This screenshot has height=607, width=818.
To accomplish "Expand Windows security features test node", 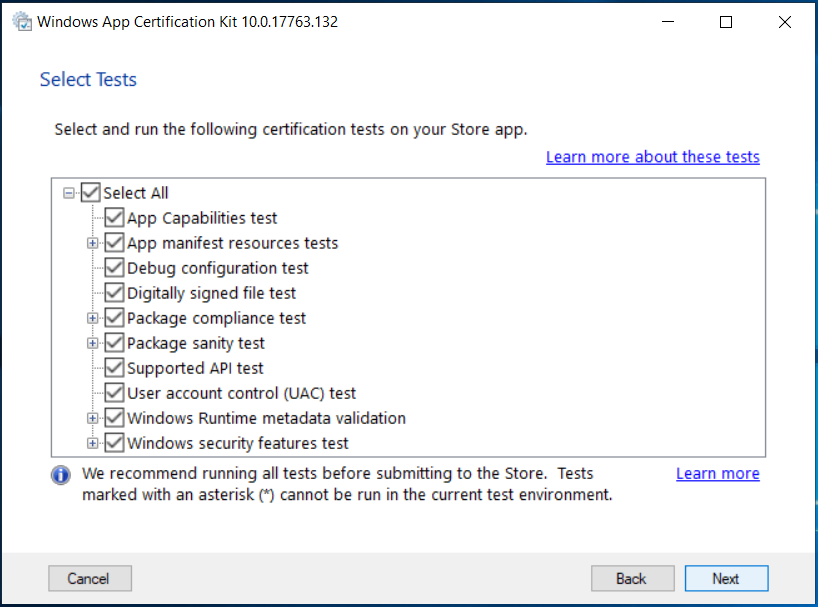I will [x=92, y=443].
